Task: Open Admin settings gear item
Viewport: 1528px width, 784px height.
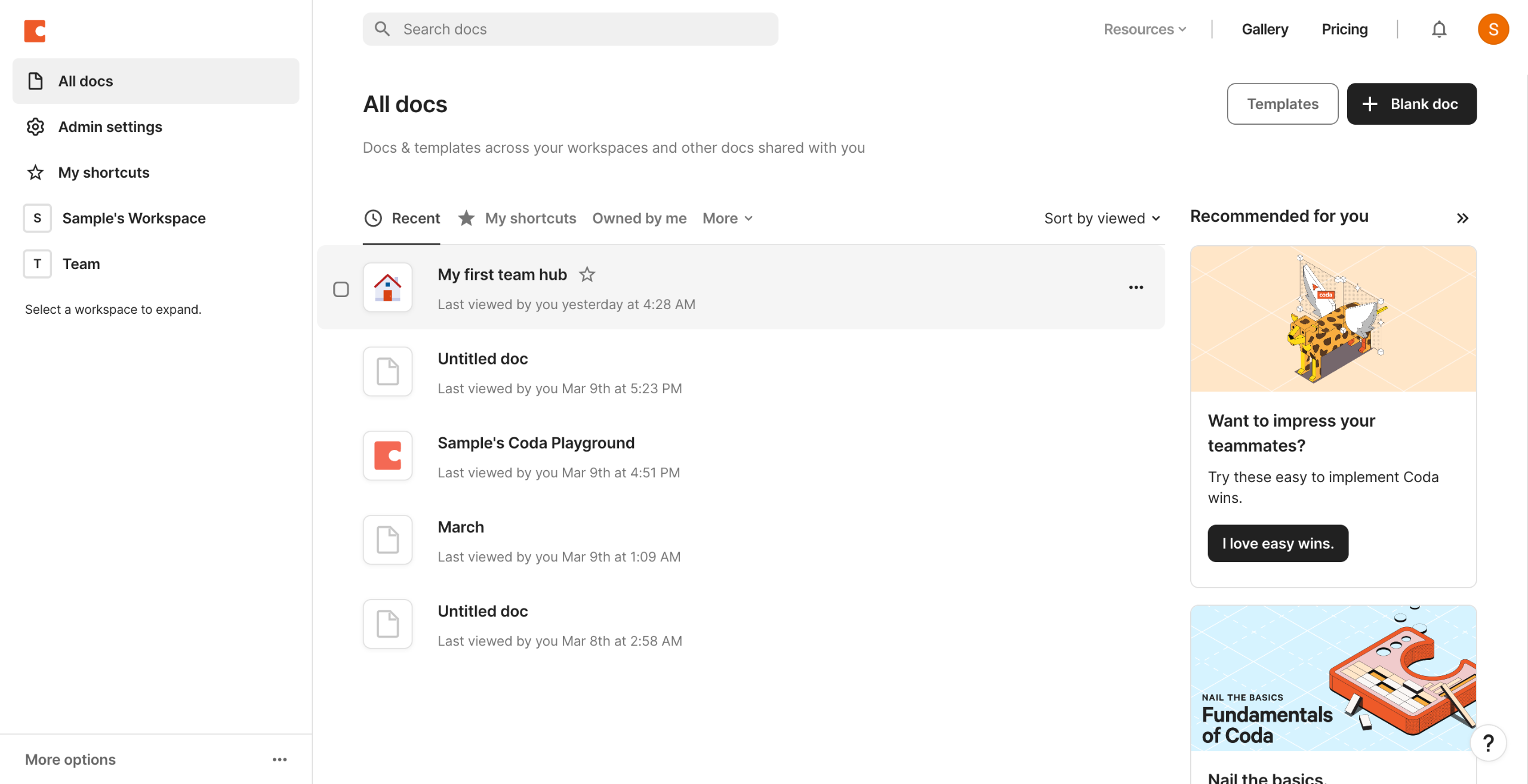Action: click(x=110, y=126)
